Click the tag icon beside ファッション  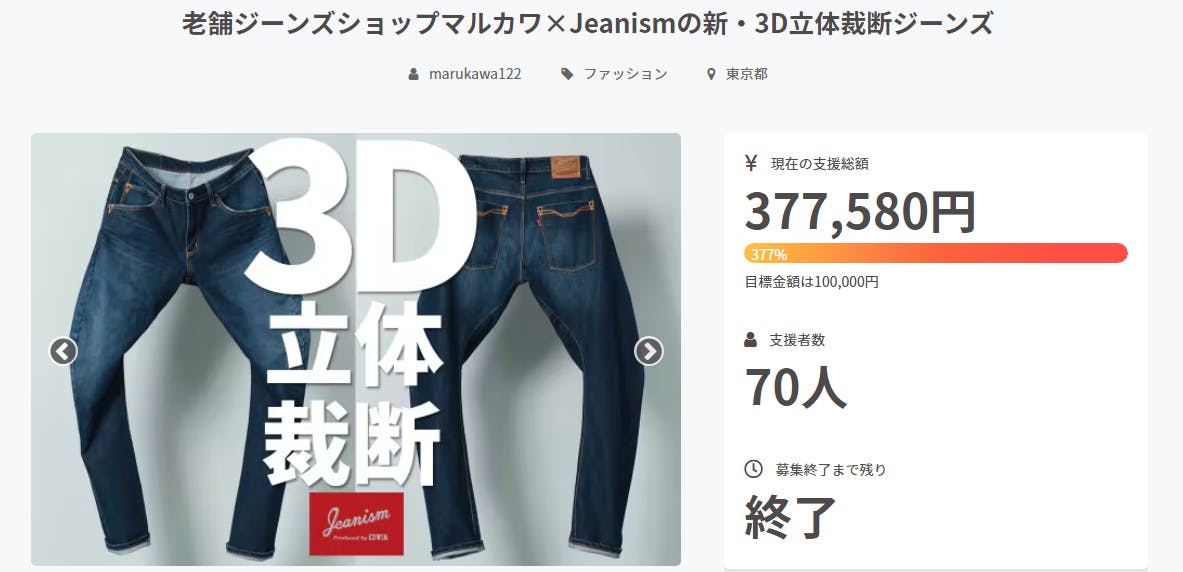tap(567, 74)
